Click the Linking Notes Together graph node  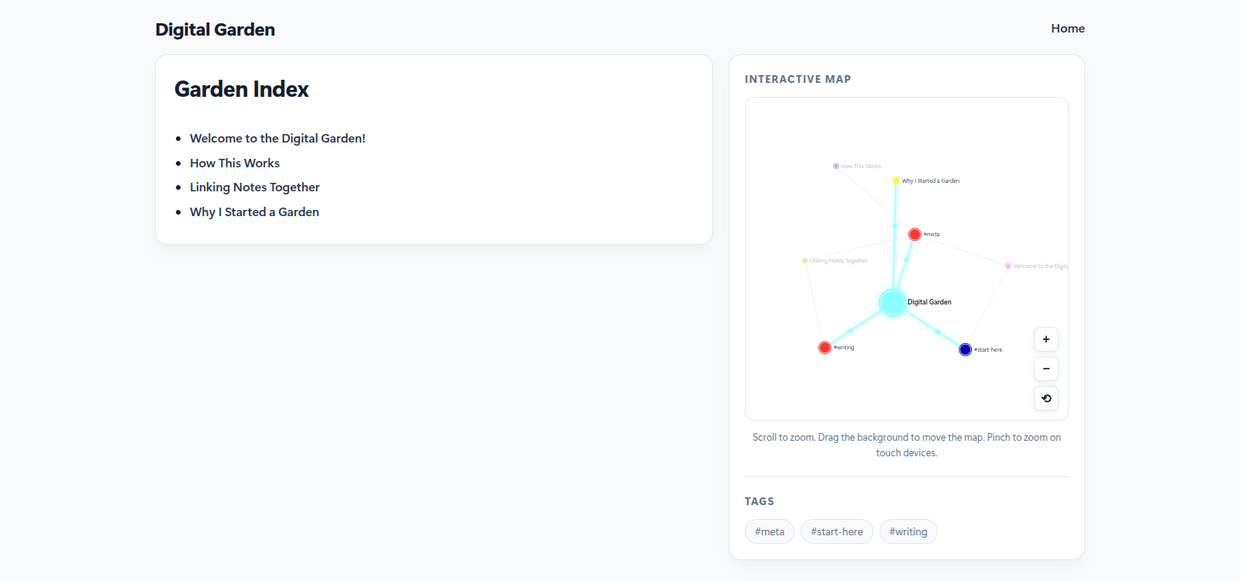point(805,261)
